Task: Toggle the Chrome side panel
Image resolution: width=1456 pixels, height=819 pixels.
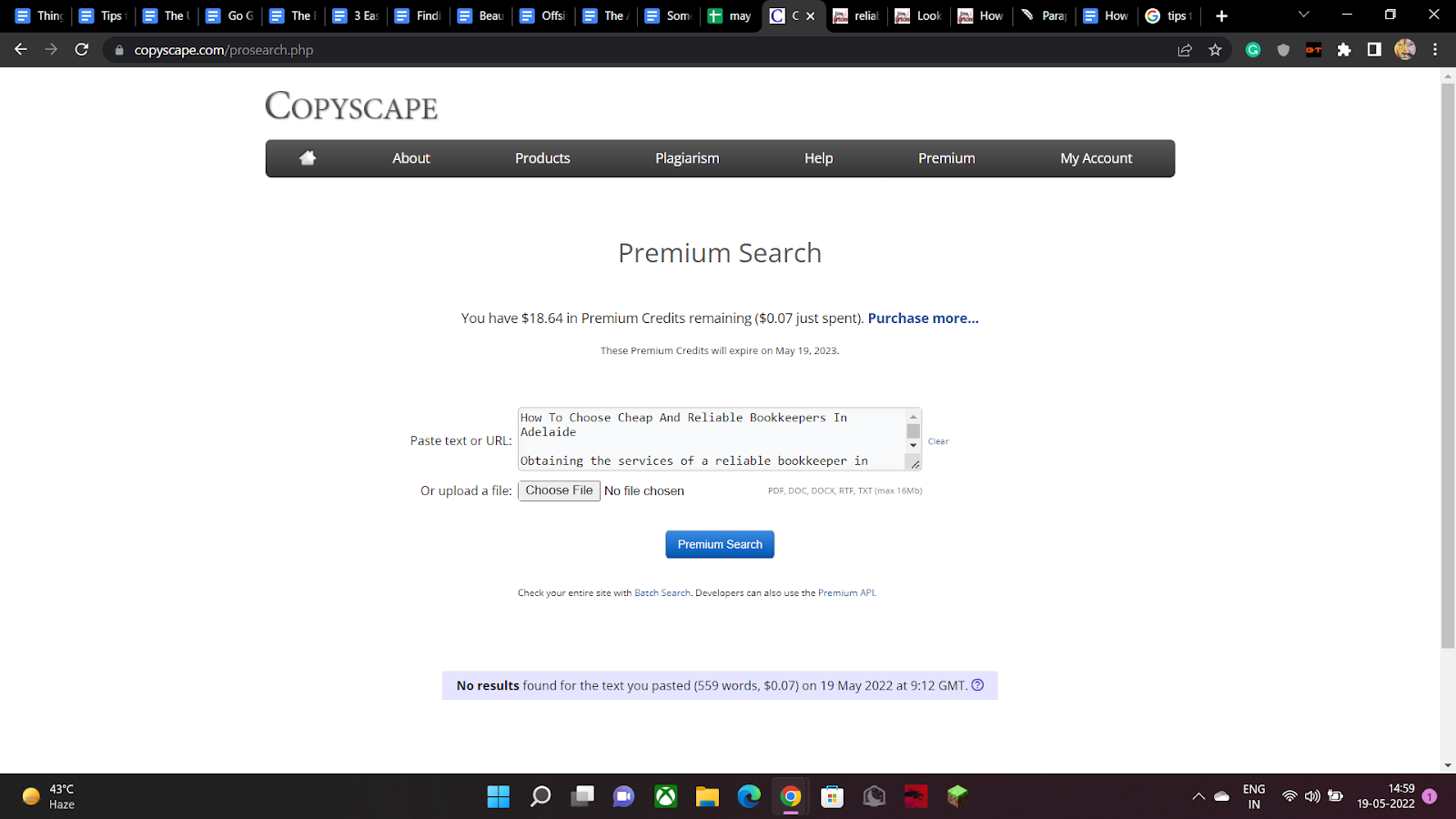Action: (x=1374, y=50)
